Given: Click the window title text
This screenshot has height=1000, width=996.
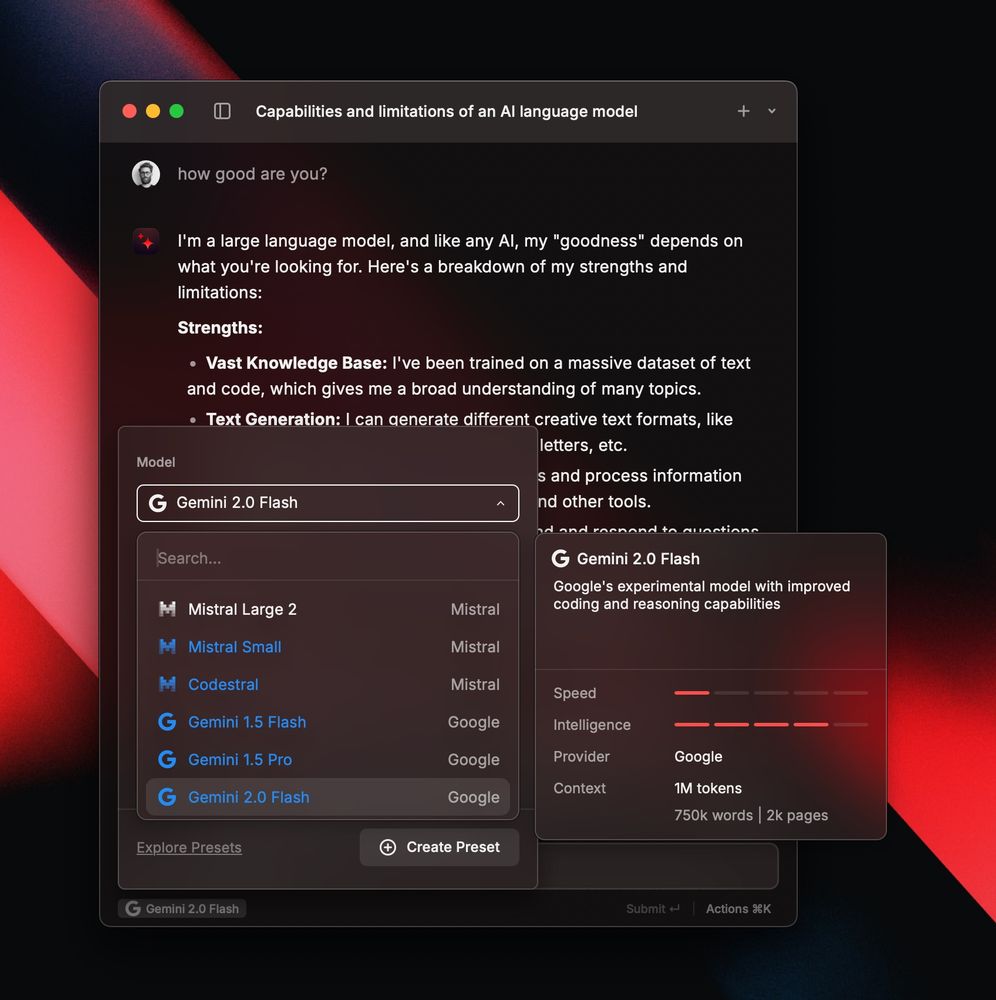Looking at the screenshot, I should tap(446, 112).
